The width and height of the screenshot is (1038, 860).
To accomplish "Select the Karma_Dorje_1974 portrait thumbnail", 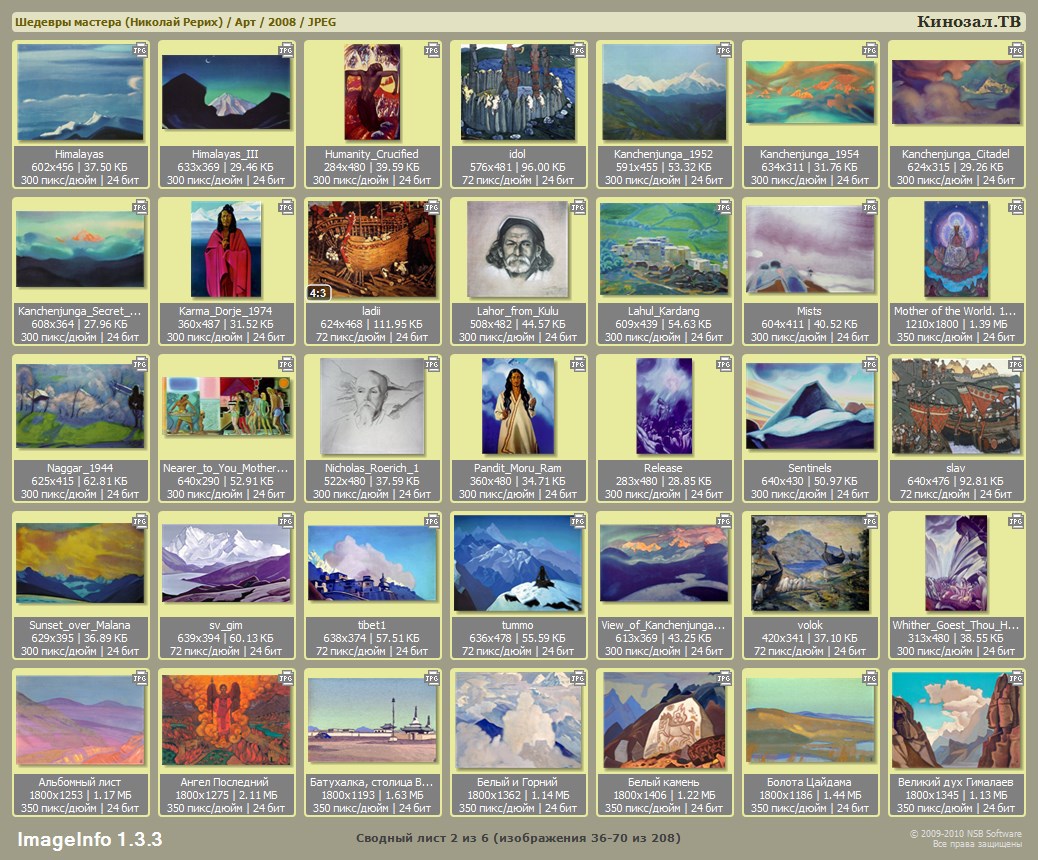I will point(226,249).
